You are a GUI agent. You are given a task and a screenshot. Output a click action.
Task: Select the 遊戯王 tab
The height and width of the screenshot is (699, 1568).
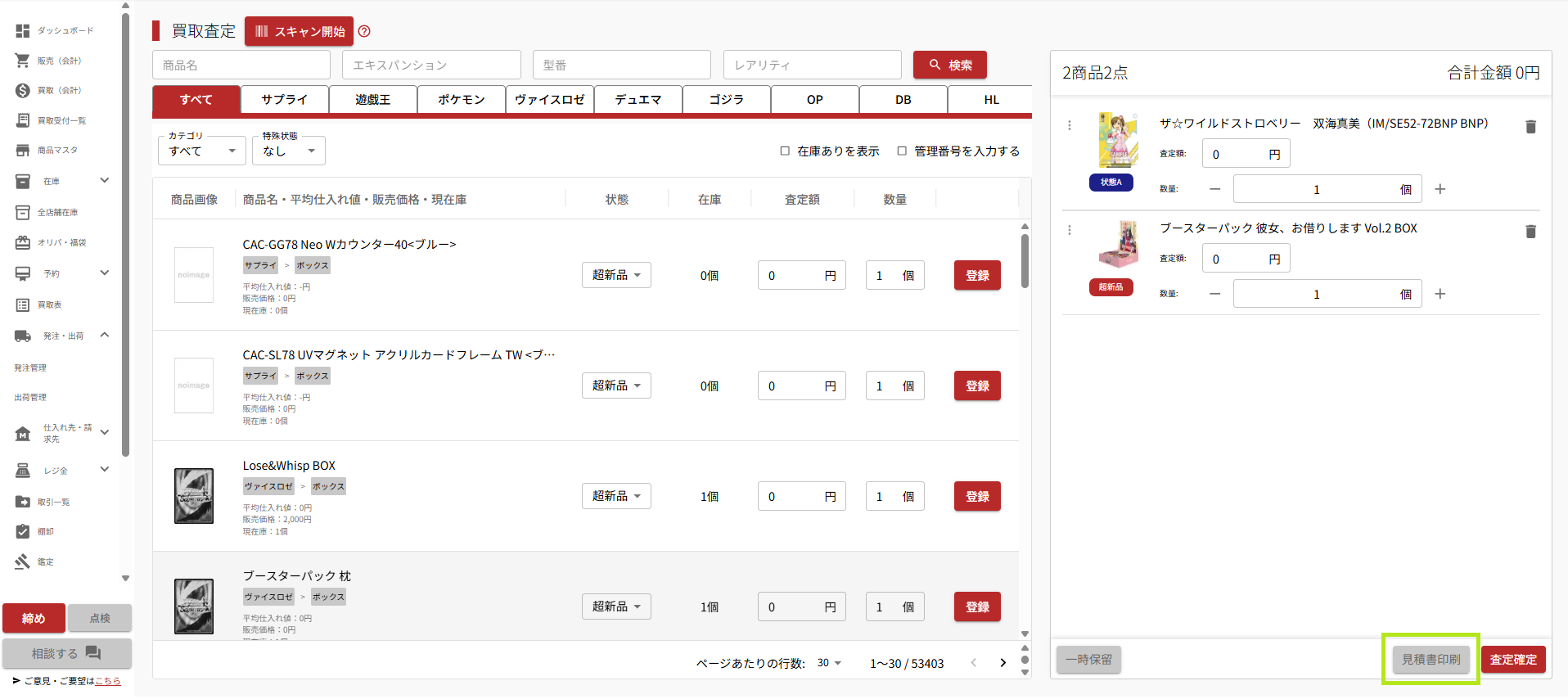pos(372,100)
